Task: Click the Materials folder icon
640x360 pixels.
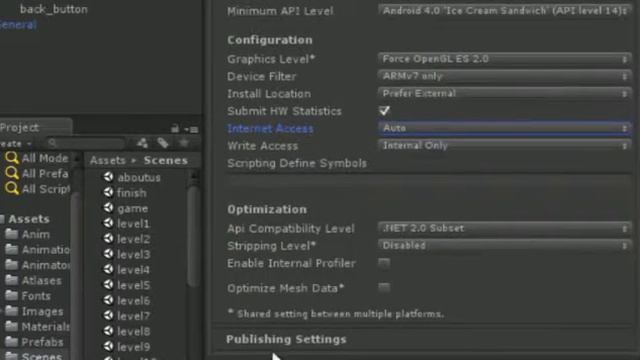Action: [x=11, y=326]
